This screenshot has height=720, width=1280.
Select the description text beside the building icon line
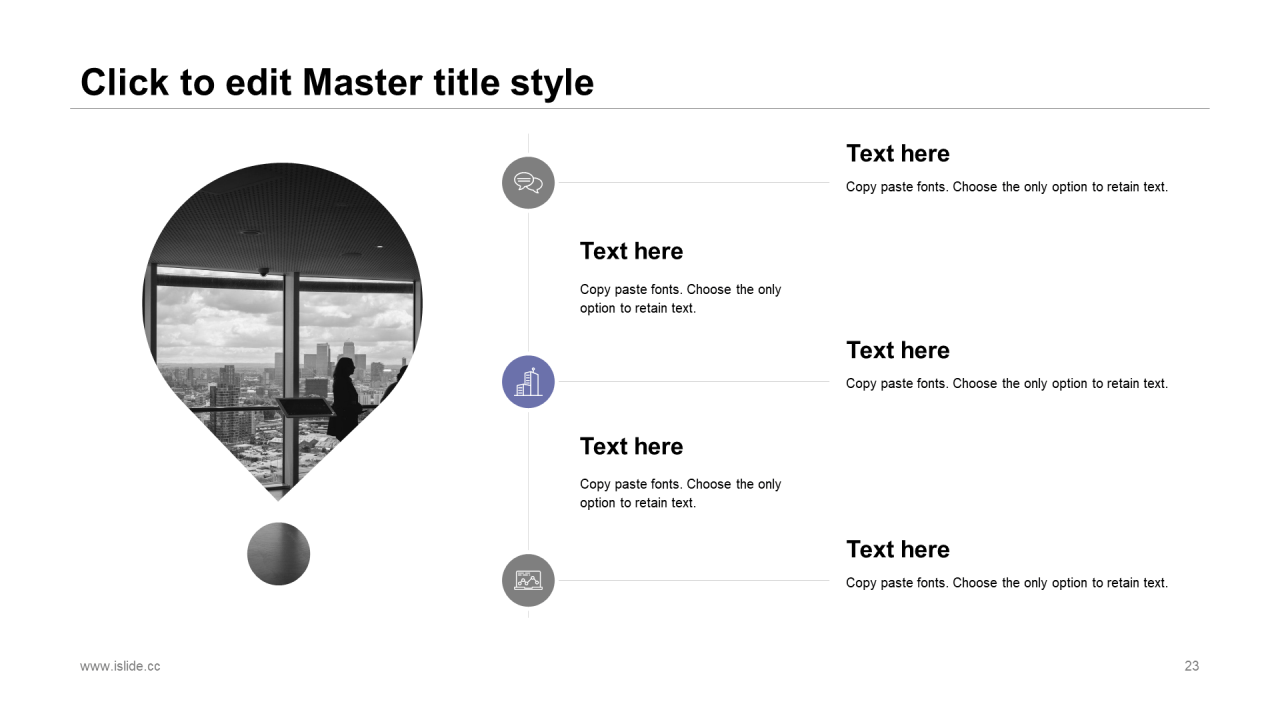tap(1007, 384)
